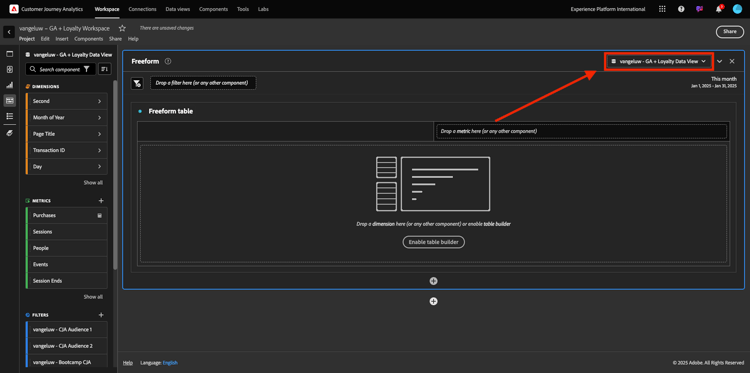Open the top Components navigation tab
750x373 pixels.
pos(213,9)
